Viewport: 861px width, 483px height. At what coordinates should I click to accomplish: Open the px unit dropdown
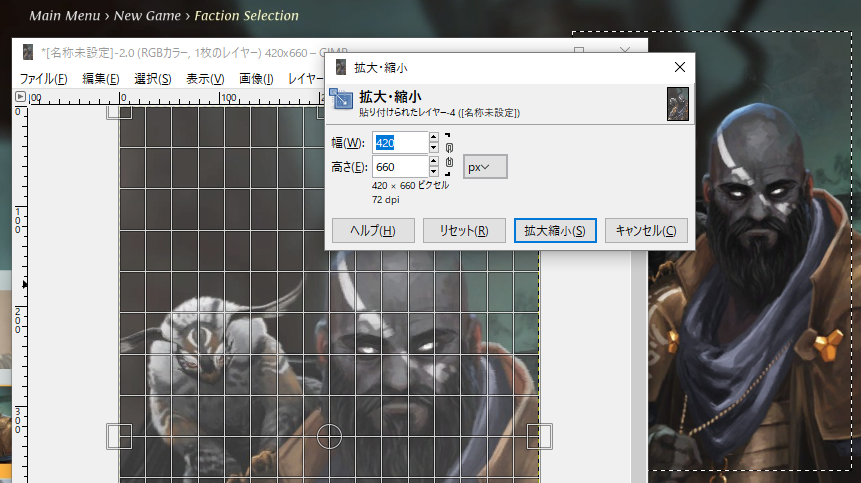(x=485, y=167)
